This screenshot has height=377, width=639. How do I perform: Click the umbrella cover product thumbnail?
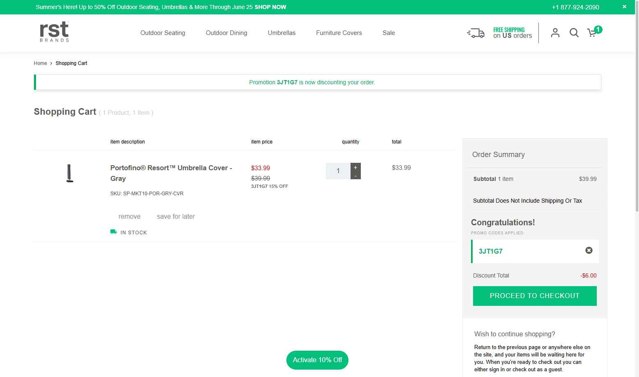(70, 173)
